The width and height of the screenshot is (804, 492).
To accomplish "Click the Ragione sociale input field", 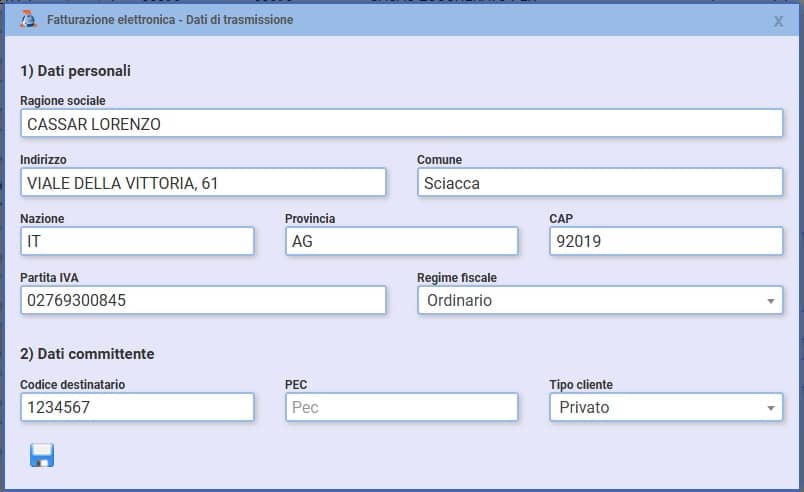I will (x=400, y=124).
